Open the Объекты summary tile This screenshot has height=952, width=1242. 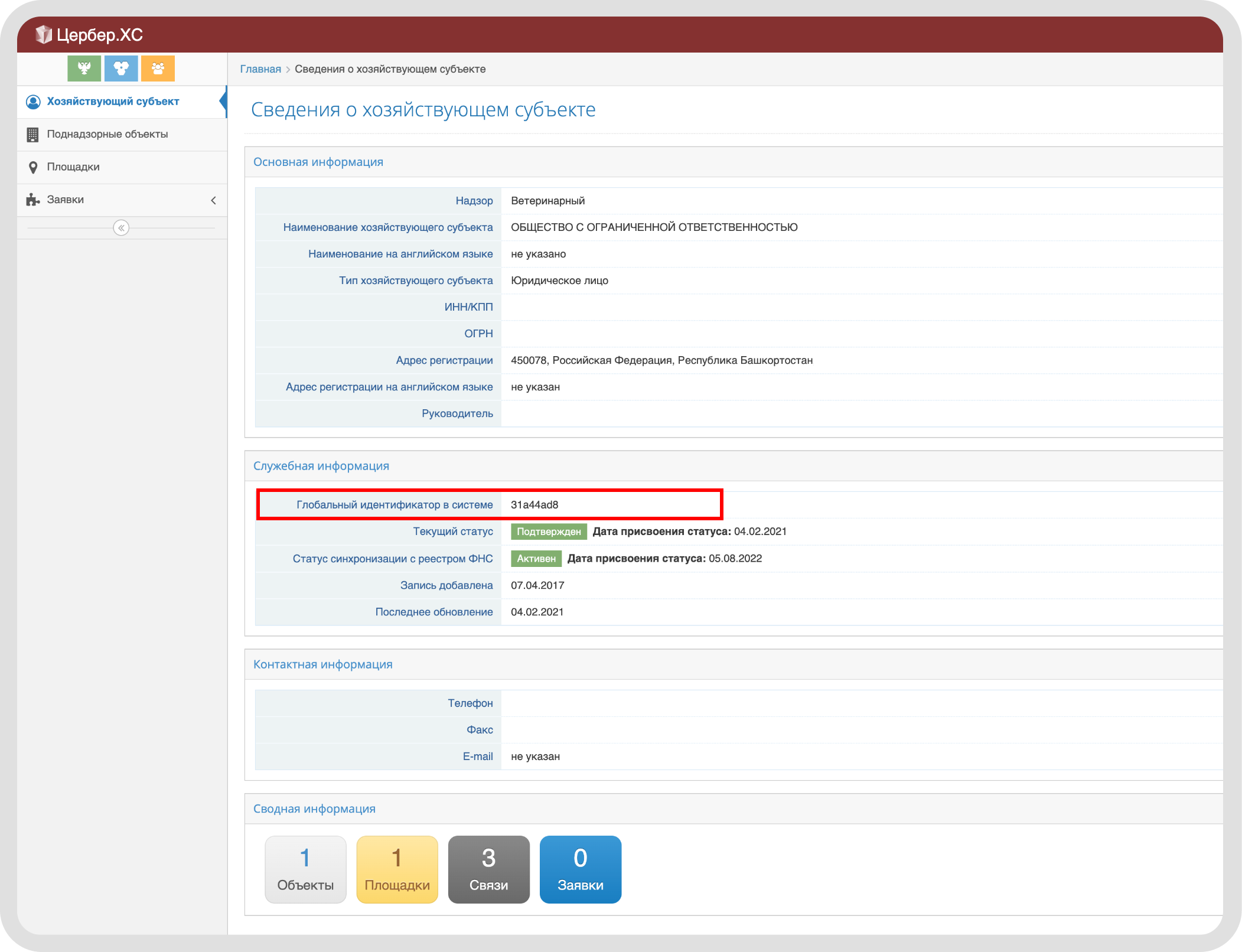pos(305,869)
